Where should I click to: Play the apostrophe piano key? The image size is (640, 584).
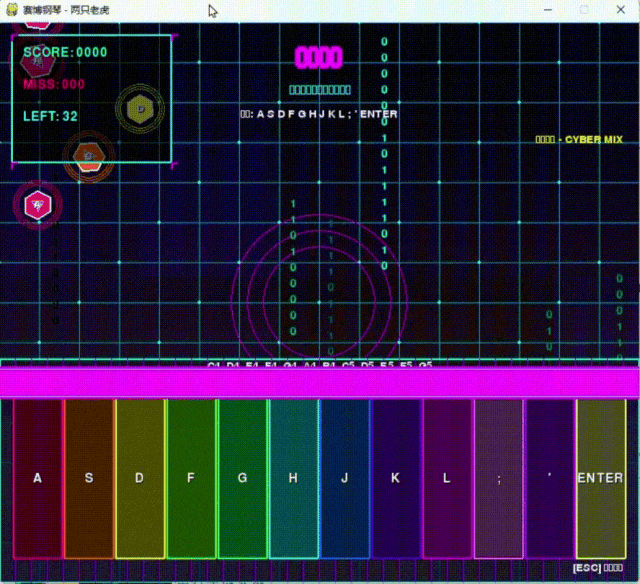[x=550, y=478]
